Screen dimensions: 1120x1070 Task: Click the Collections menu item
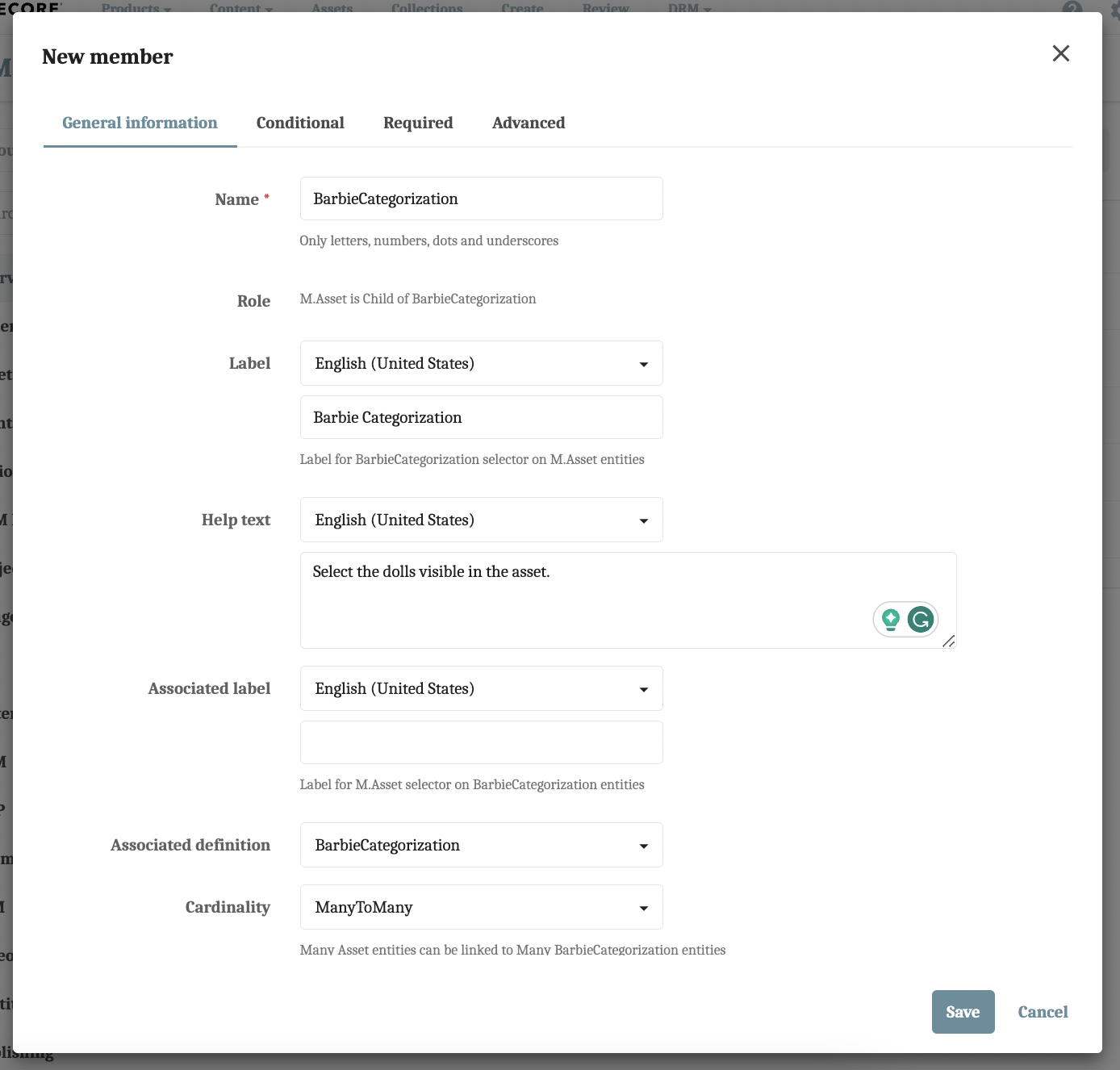tap(427, 9)
